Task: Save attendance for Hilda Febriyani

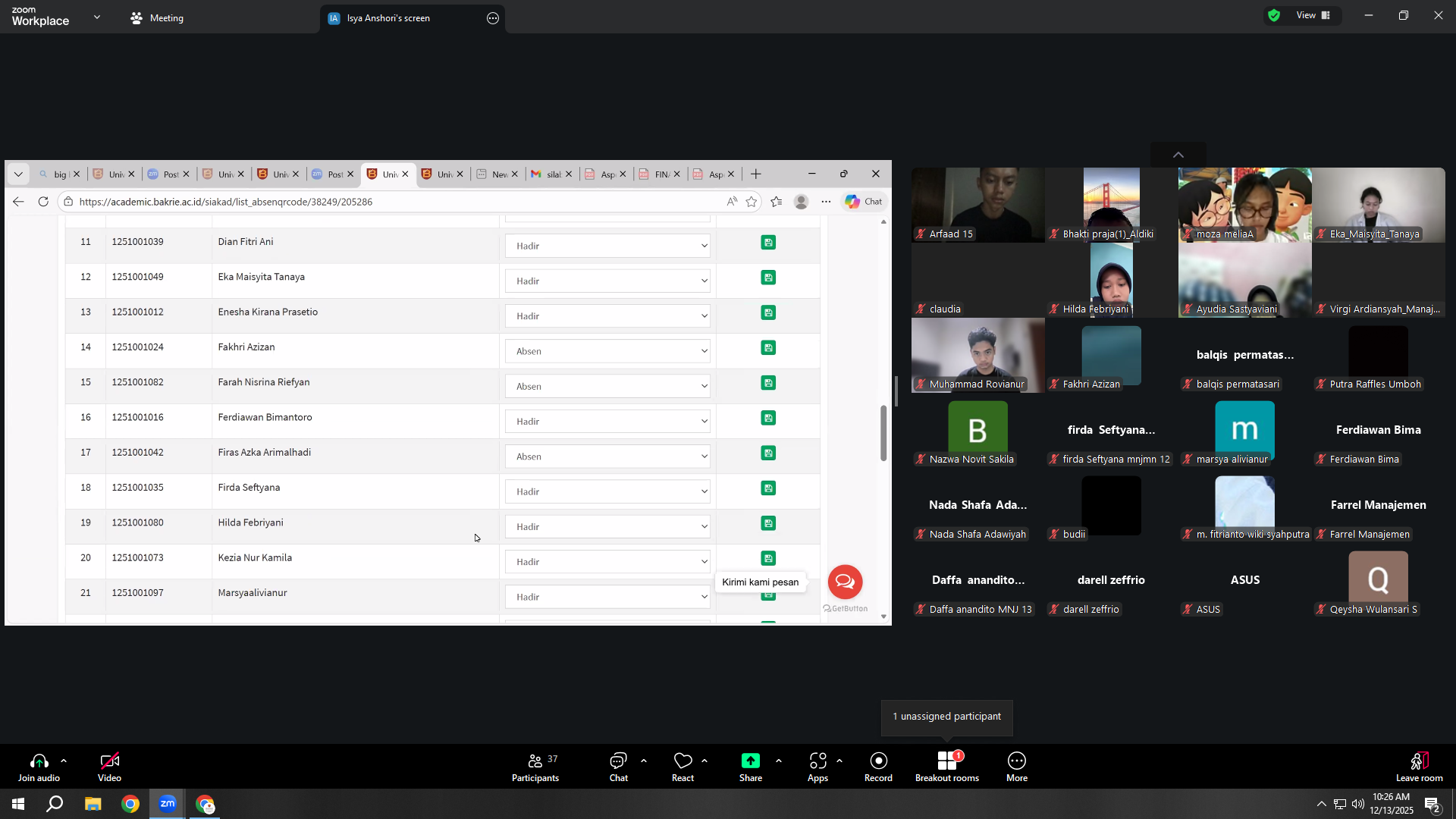Action: (x=768, y=523)
